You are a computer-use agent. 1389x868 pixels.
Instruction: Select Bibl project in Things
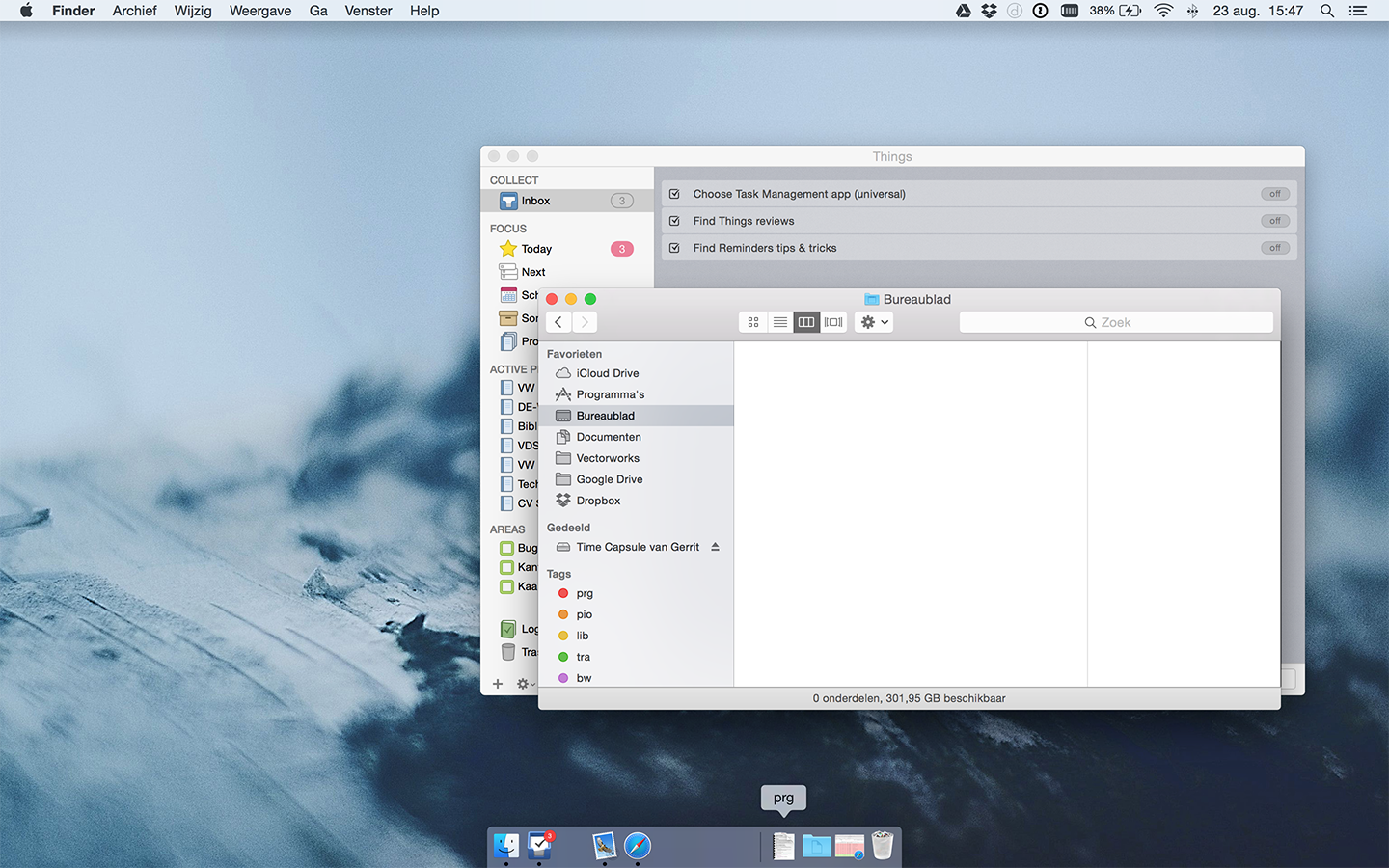(x=518, y=426)
